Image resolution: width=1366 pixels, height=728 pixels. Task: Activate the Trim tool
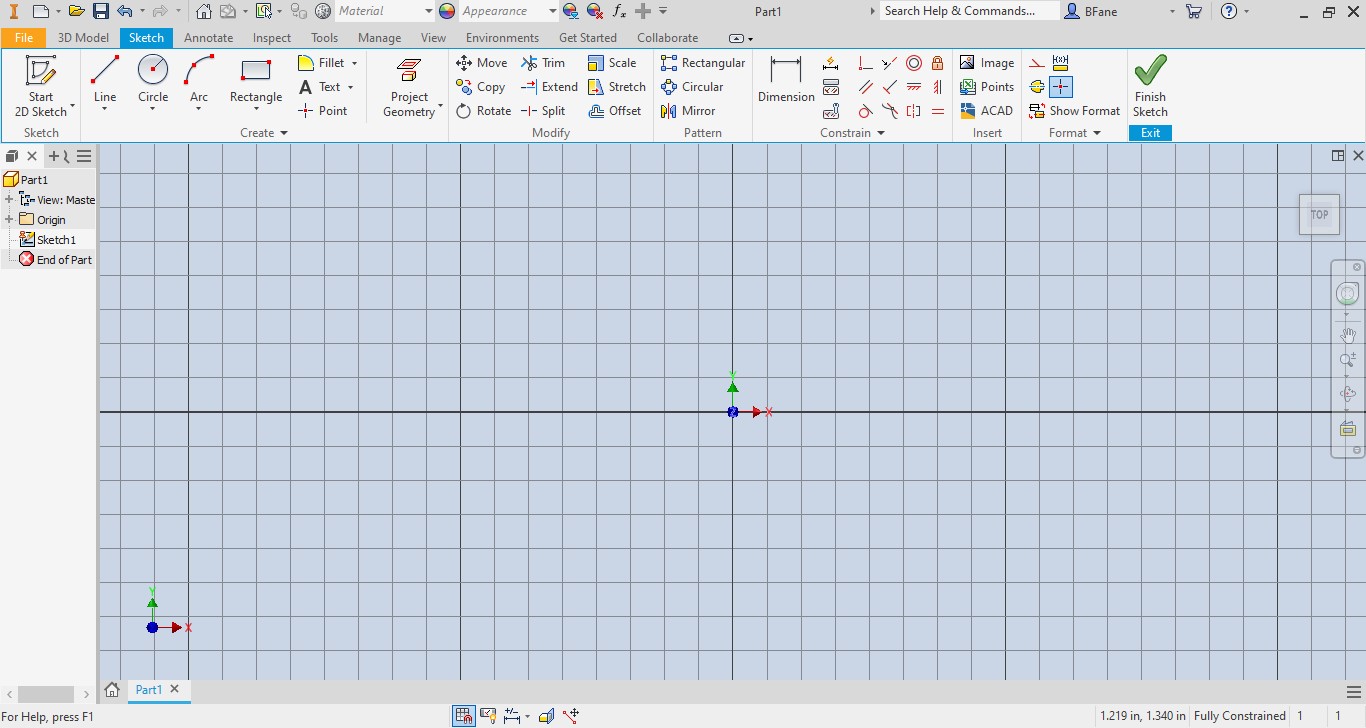pyautogui.click(x=545, y=62)
